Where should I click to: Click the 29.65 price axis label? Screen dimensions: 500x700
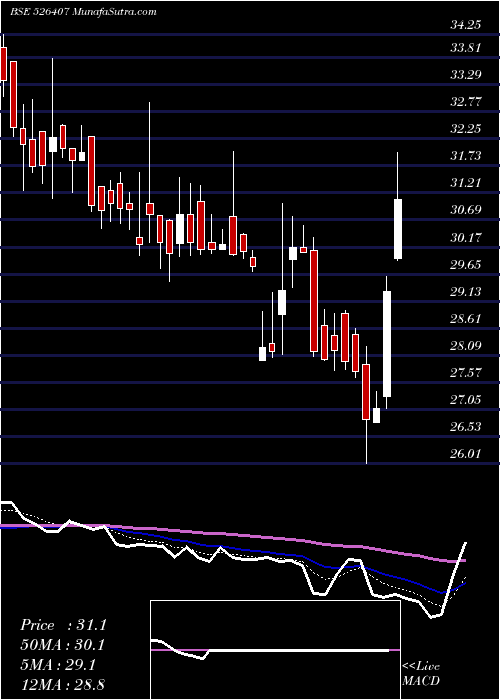pyautogui.click(x=465, y=265)
